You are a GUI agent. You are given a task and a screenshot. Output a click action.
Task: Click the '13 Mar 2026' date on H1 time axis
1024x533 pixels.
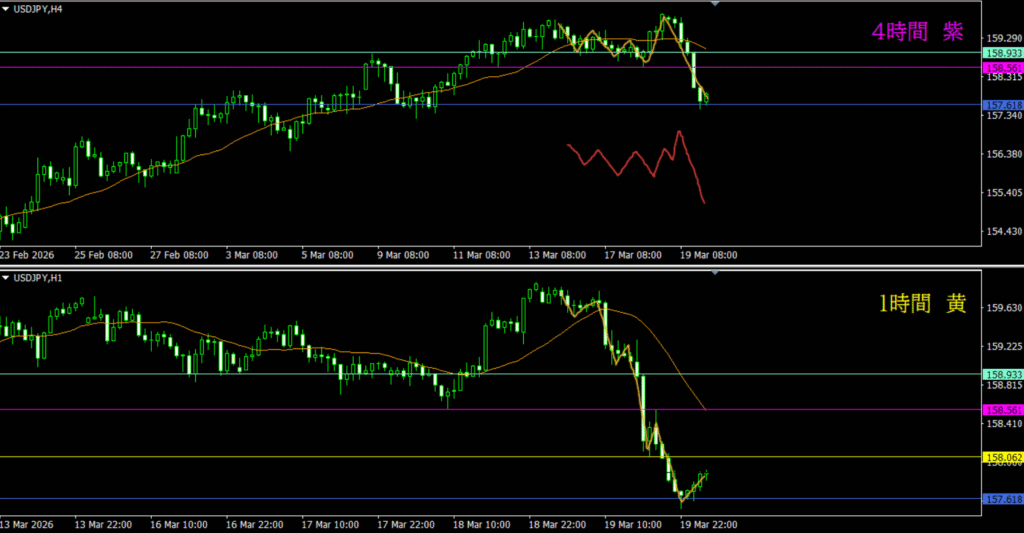point(28,524)
